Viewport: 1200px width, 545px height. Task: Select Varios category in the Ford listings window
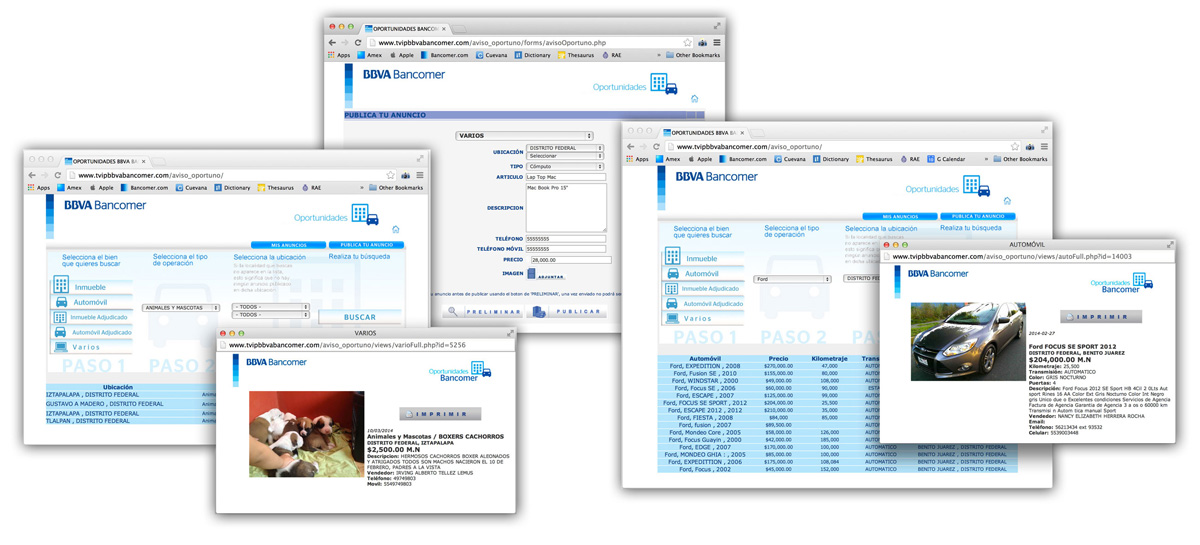tap(704, 318)
